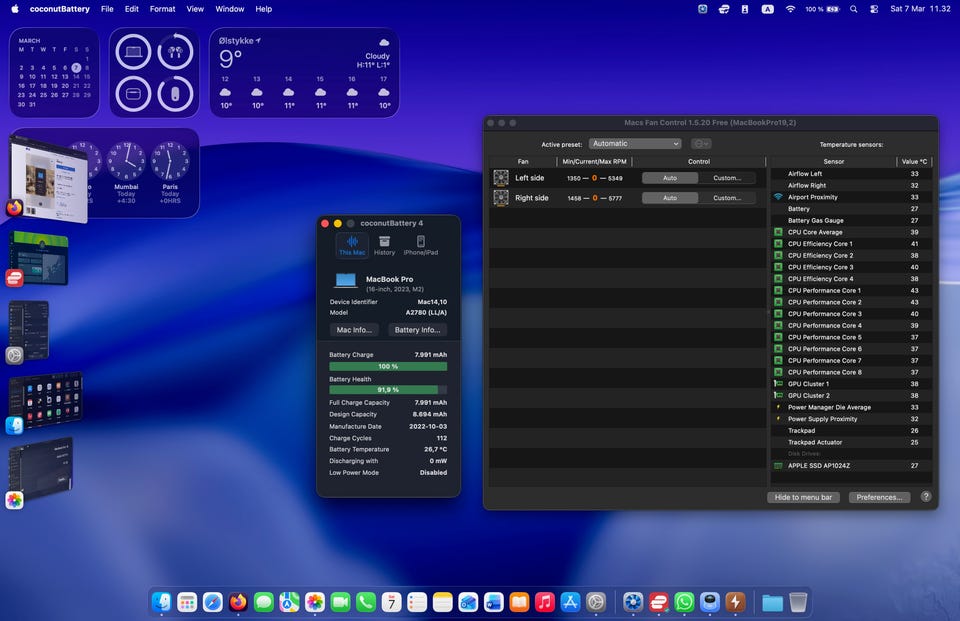Expand the preset options gear menu
Image resolution: width=960 pixels, height=621 pixels.
click(701, 144)
